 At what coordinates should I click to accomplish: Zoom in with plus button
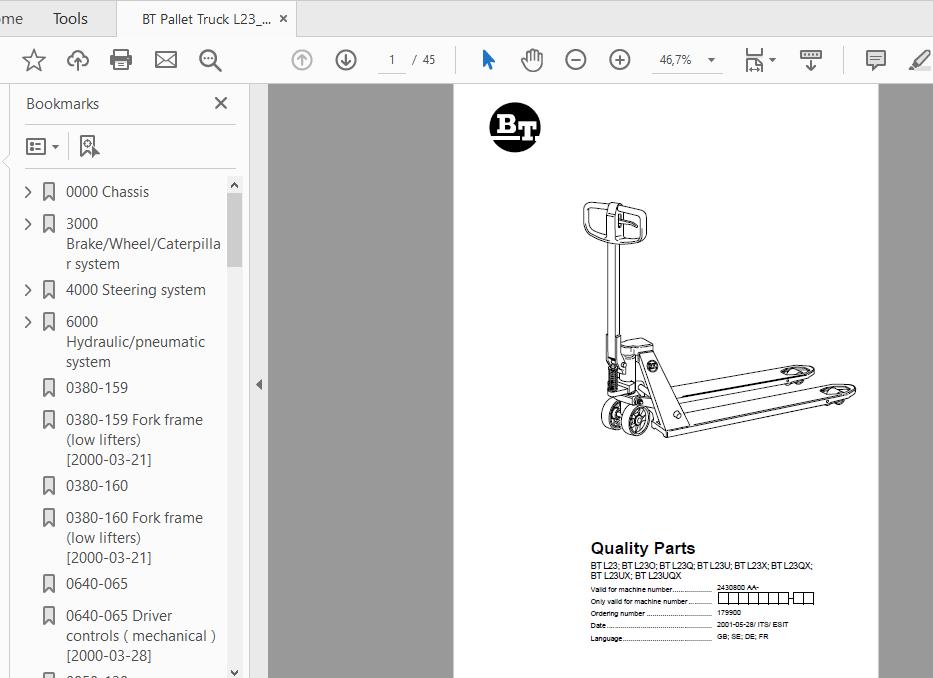[619, 60]
